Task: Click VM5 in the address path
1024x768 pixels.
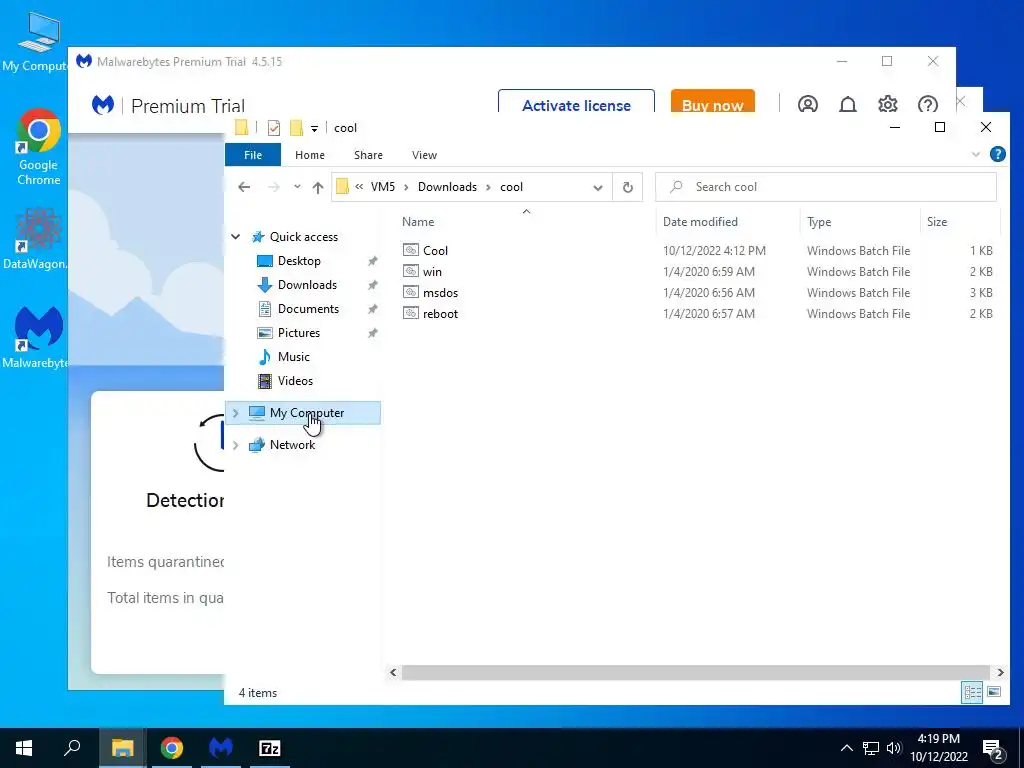Action: pos(383,187)
